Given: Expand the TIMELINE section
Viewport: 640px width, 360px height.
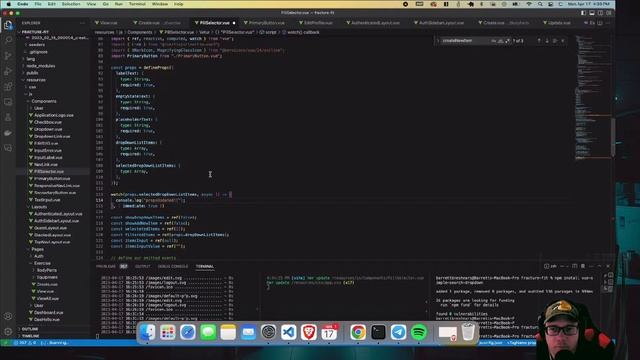Looking at the screenshot, I should coord(31,336).
